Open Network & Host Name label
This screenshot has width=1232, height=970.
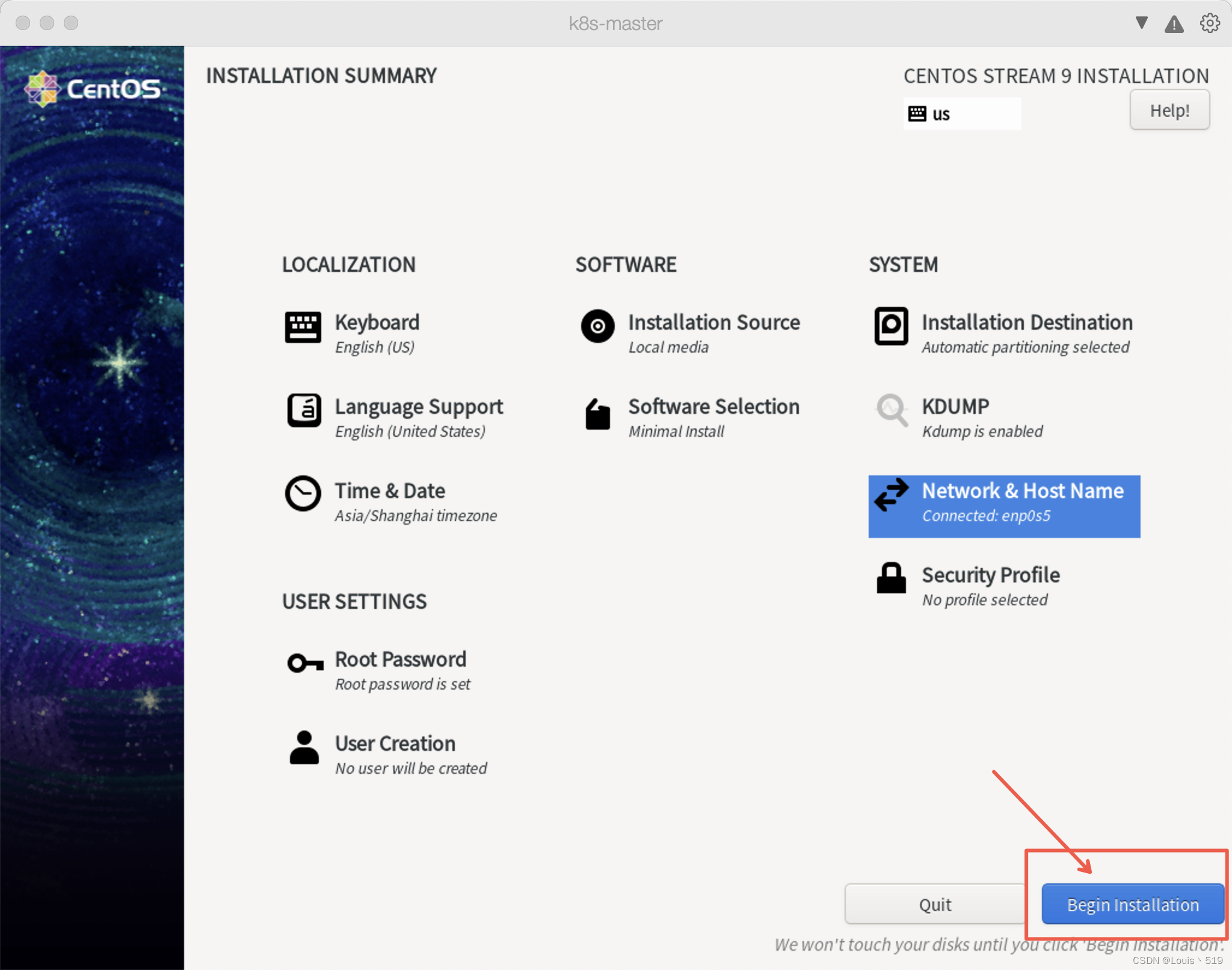(1023, 491)
